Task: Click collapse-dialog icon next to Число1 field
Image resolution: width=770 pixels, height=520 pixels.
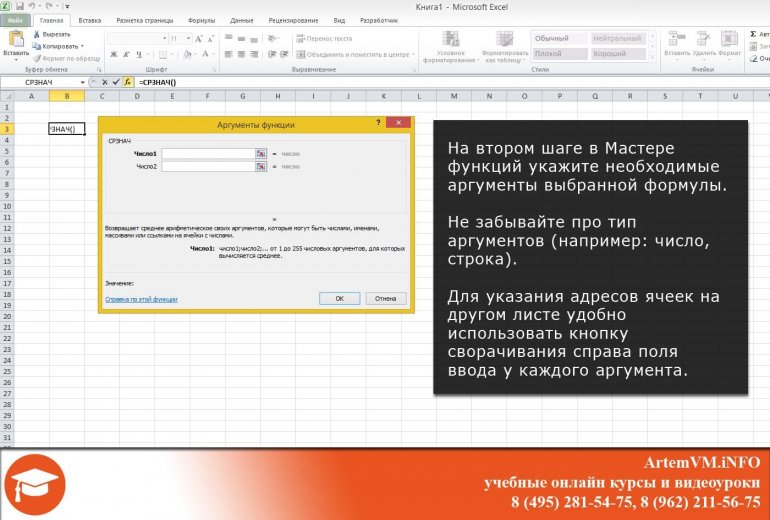Action: pyautogui.click(x=261, y=154)
